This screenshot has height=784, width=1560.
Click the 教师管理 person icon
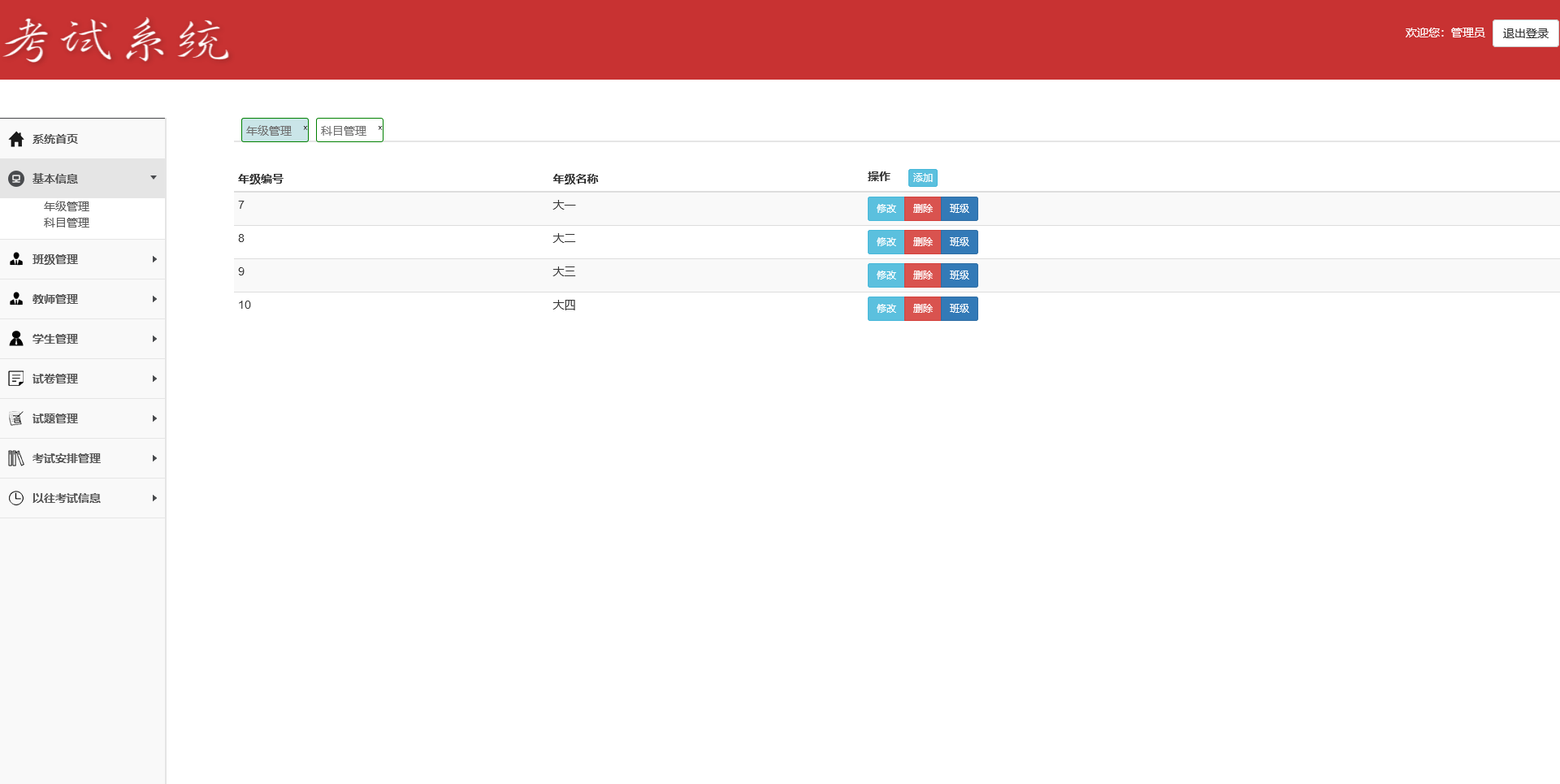pos(16,299)
